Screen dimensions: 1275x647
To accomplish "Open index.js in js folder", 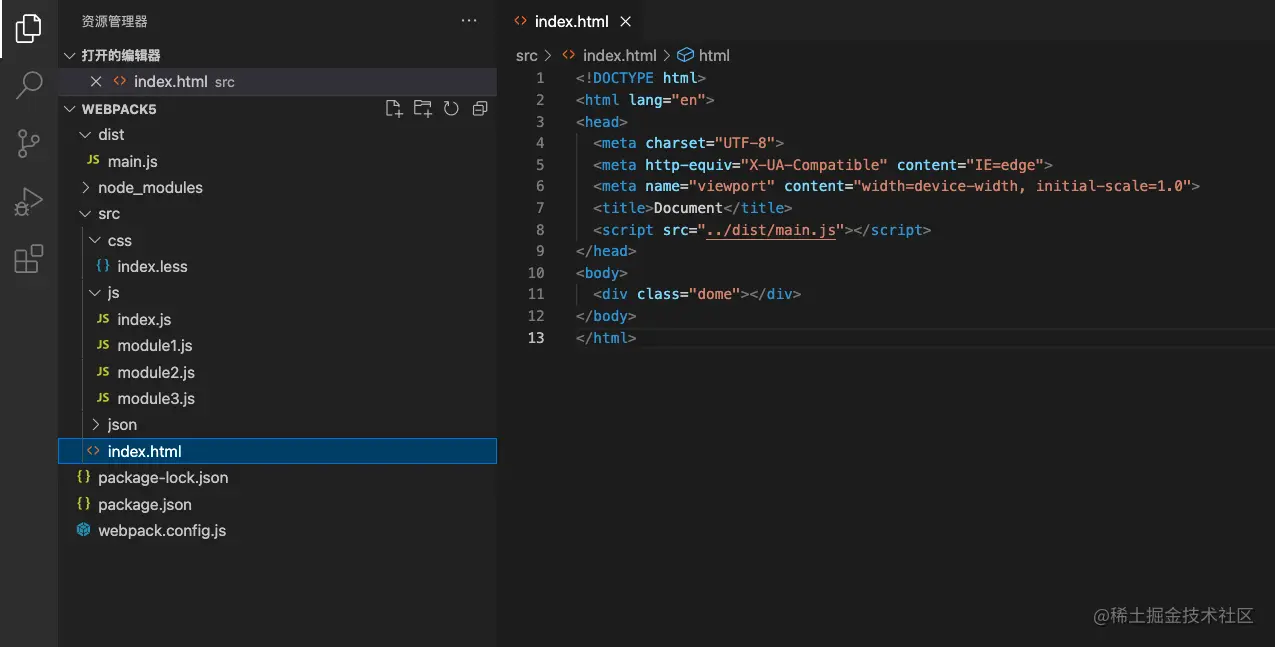I will coord(277,320).
